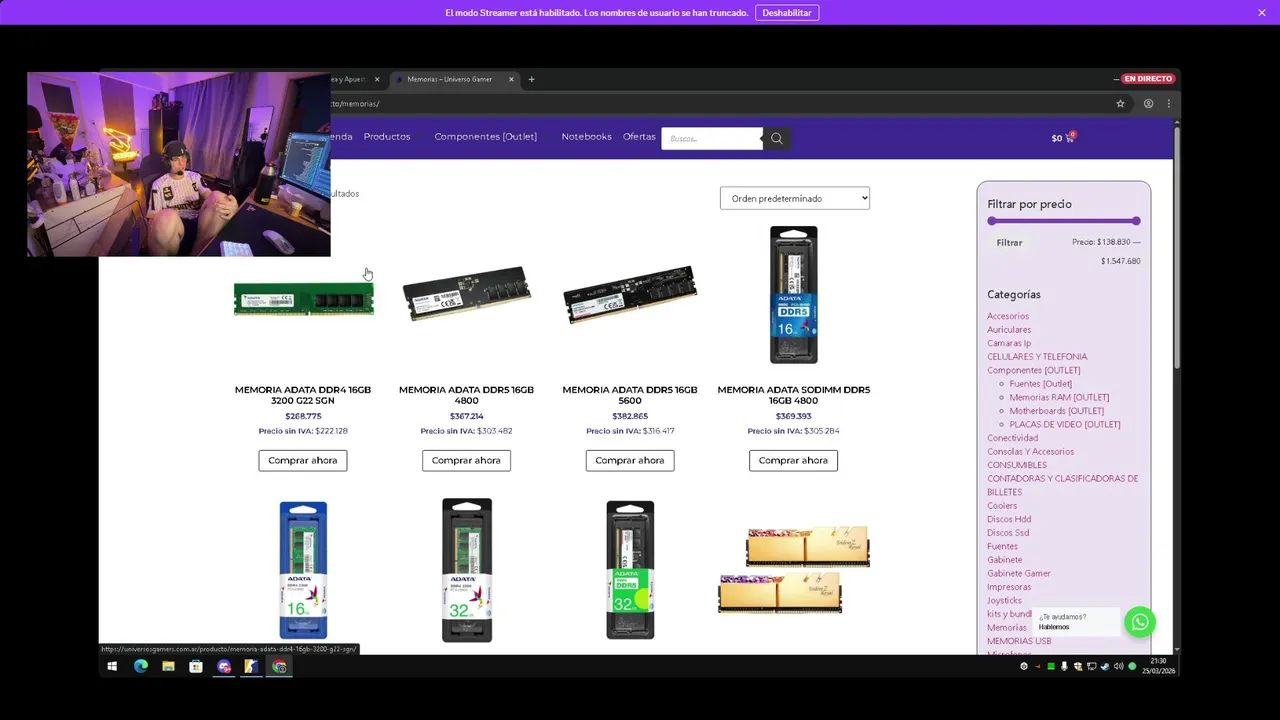Open the ADATA DDR5 16GB 5600 product image
Image resolution: width=1280 pixels, height=720 pixels.
point(630,294)
